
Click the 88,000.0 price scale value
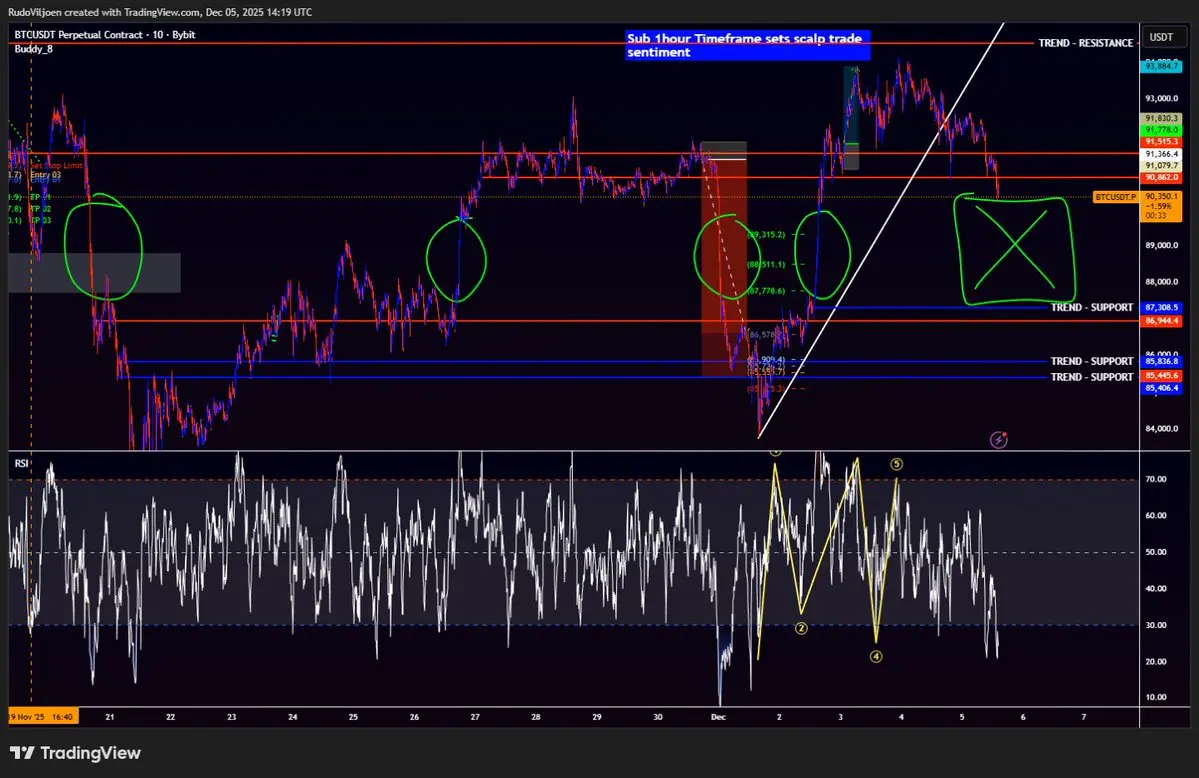click(1162, 282)
